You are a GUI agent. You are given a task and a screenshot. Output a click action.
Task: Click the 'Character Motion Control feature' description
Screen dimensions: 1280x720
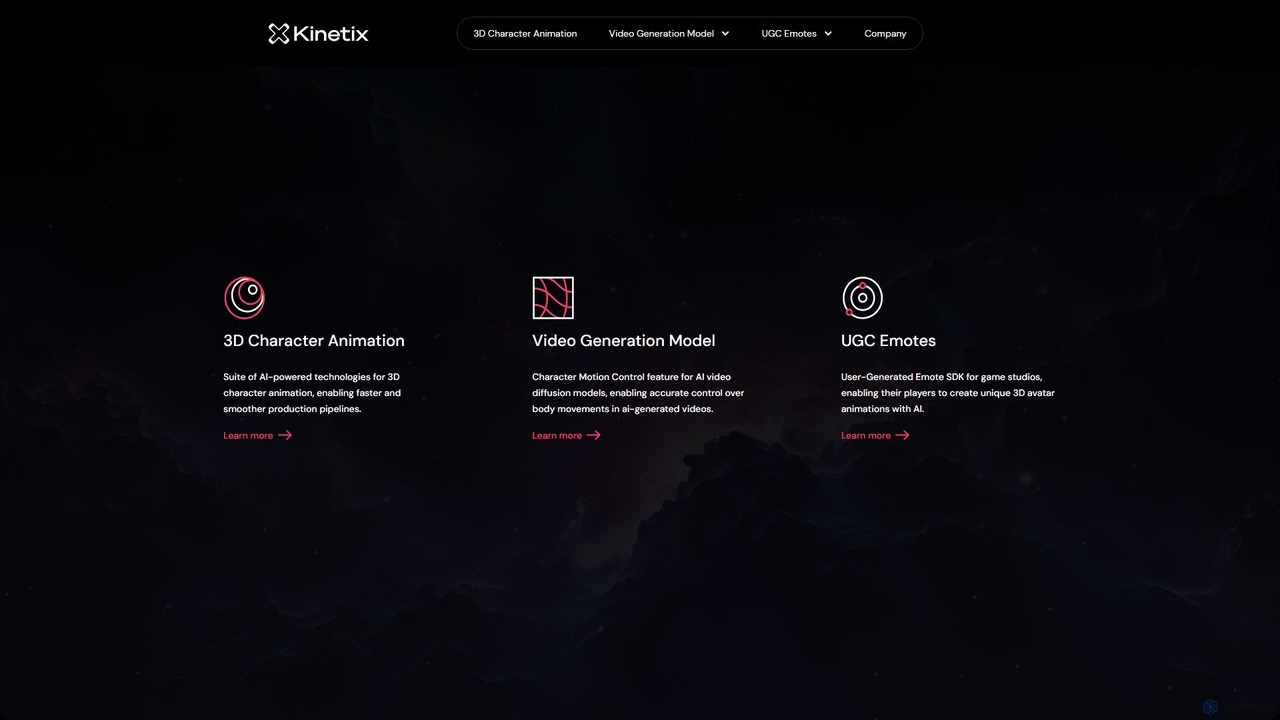[638, 393]
